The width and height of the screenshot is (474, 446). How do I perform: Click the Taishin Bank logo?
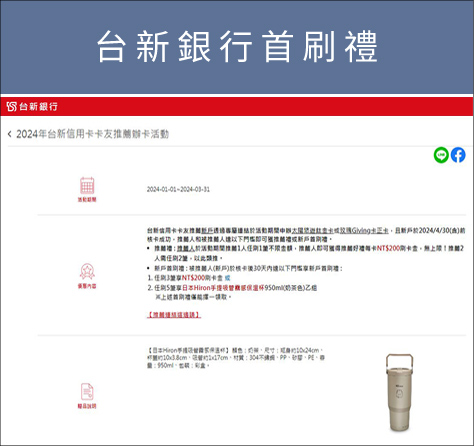(32, 107)
